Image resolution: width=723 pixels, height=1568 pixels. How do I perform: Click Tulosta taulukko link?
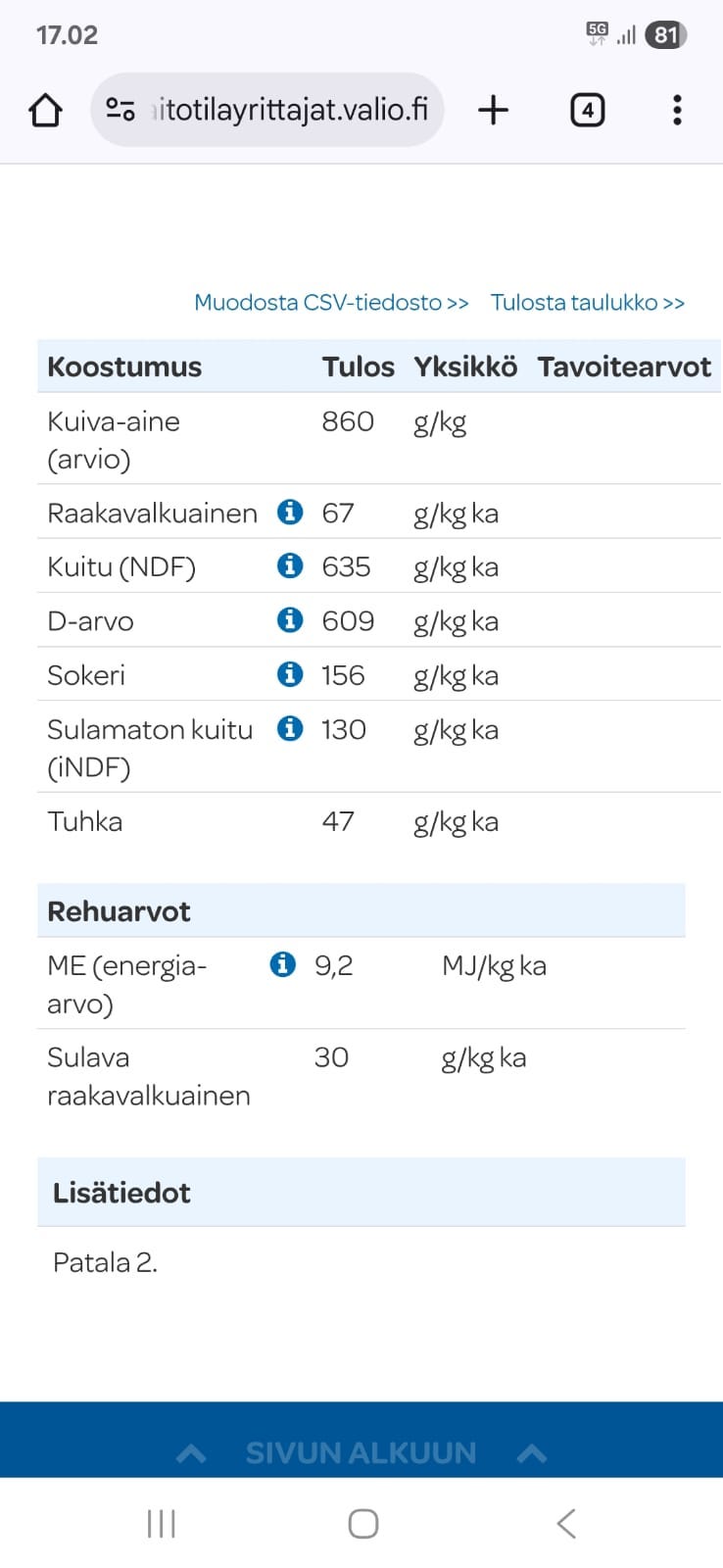(587, 302)
